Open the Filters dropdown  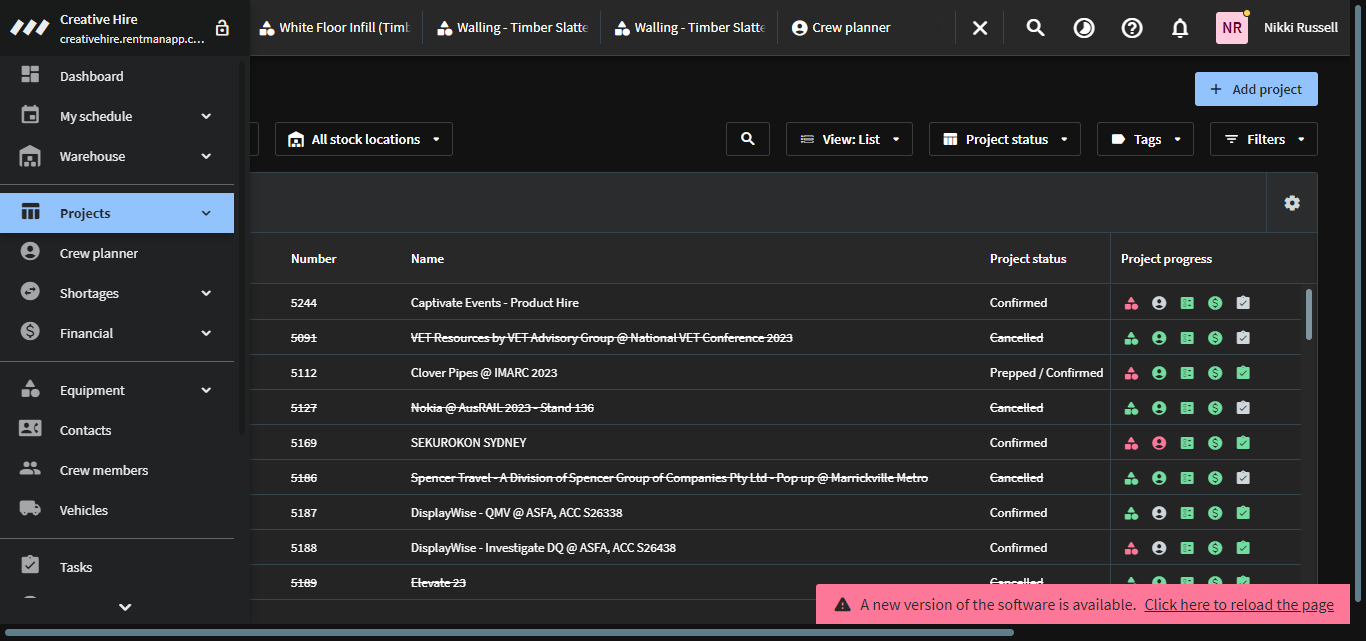point(1264,139)
